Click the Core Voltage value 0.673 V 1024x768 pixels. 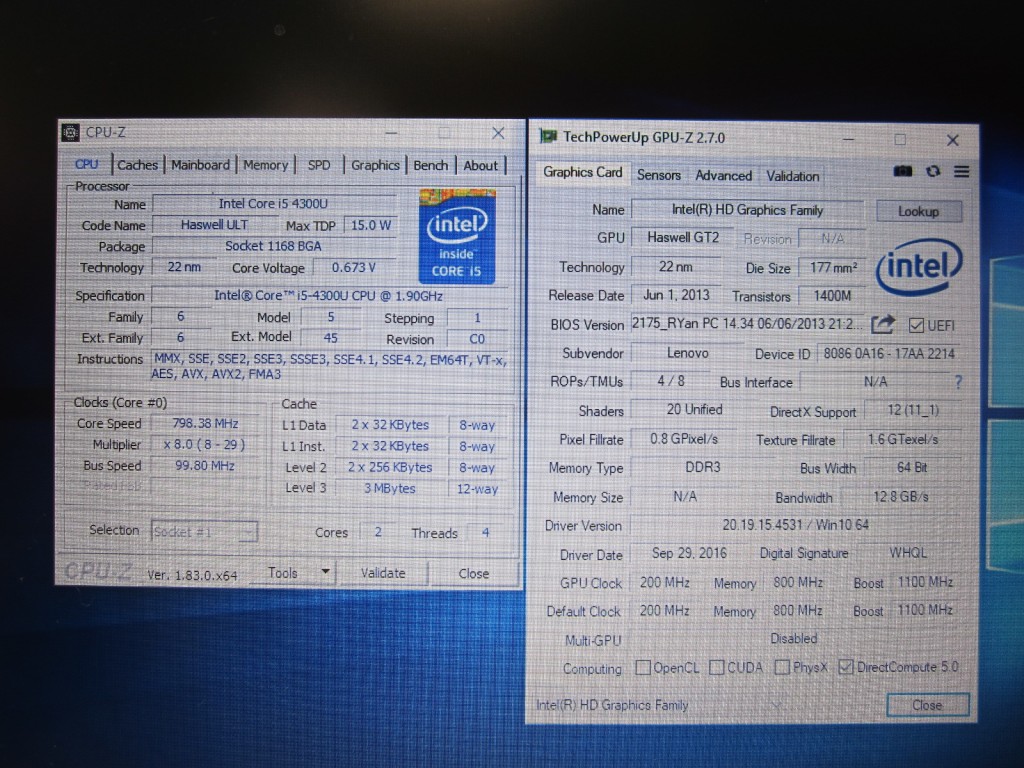(x=353, y=268)
